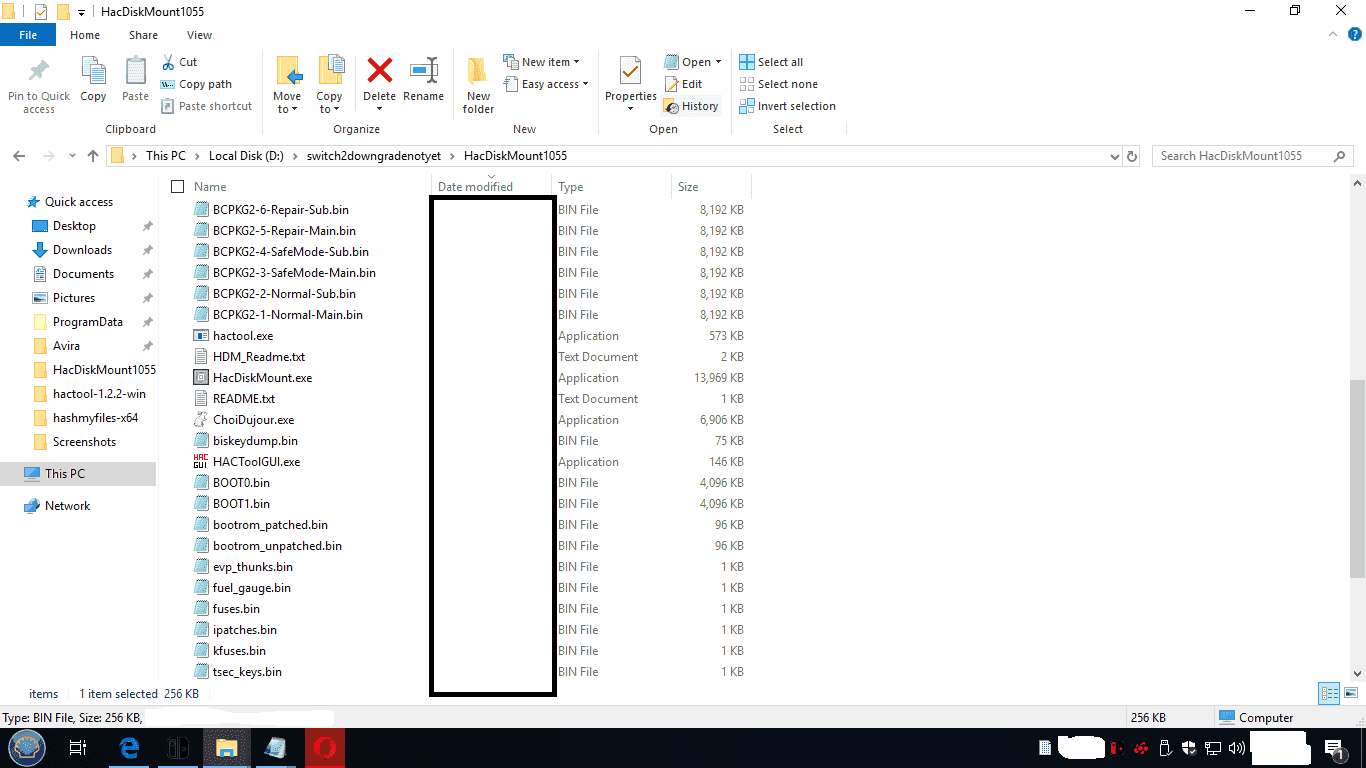Click Paste shortcut in ribbon
1366x768 pixels.
pos(207,106)
